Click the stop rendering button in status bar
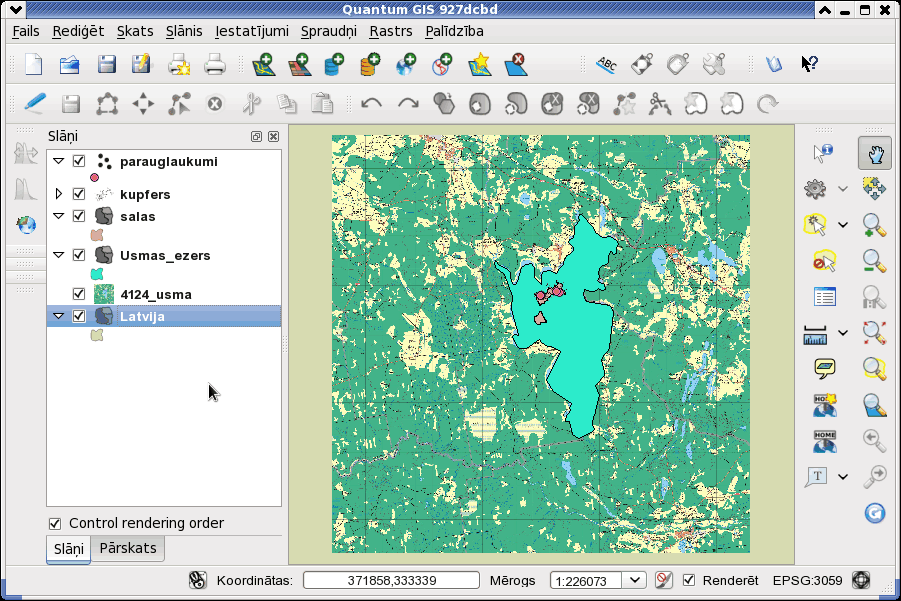Screen dimensions: 901x601 point(663,580)
